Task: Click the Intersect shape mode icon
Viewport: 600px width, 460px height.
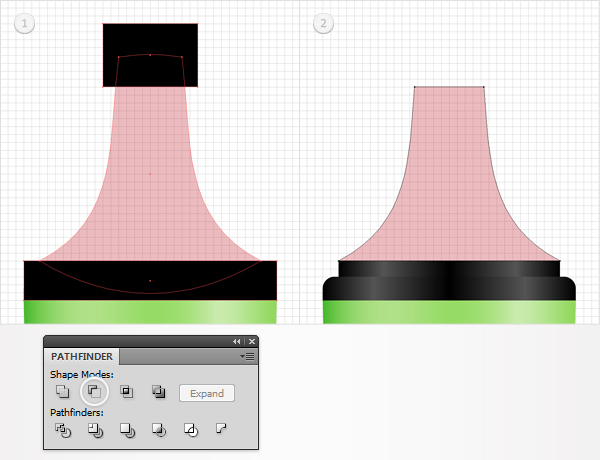Action: 127,391
